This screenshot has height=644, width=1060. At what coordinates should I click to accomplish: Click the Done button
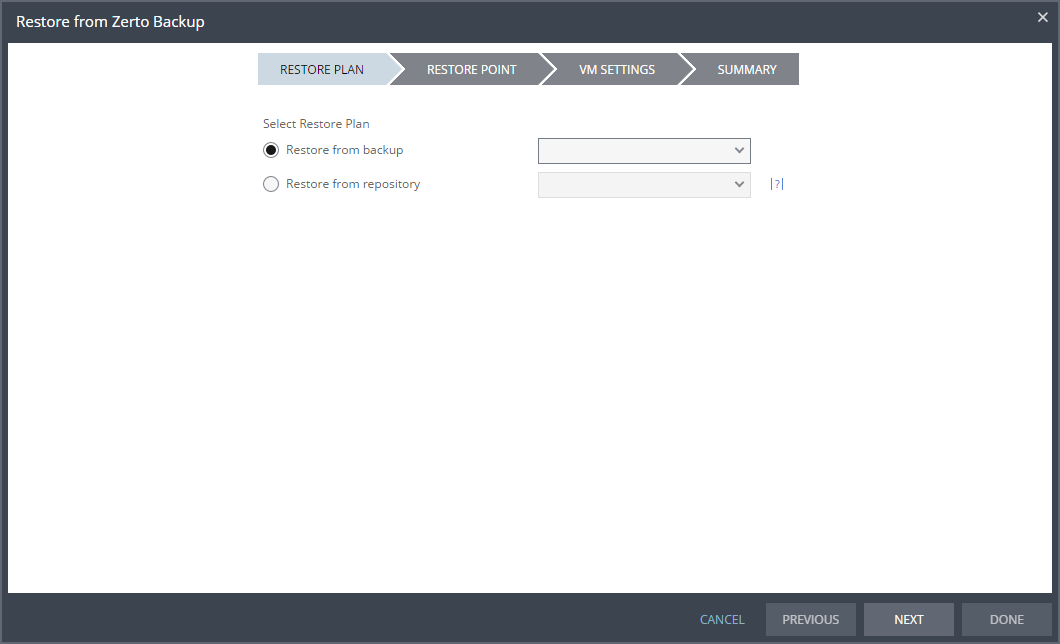tap(1007, 620)
